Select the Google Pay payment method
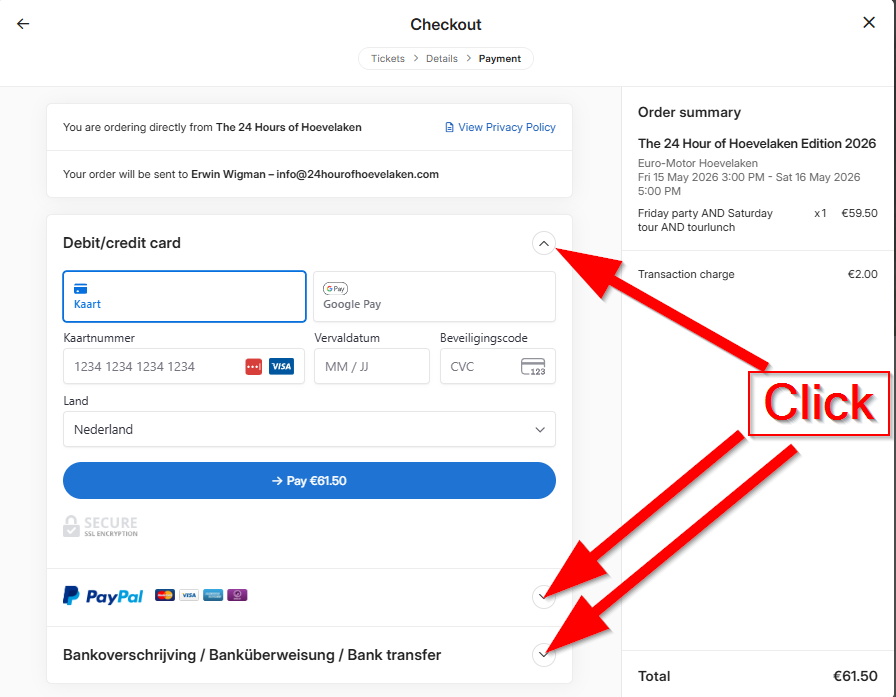This screenshot has width=896, height=697. coord(434,296)
